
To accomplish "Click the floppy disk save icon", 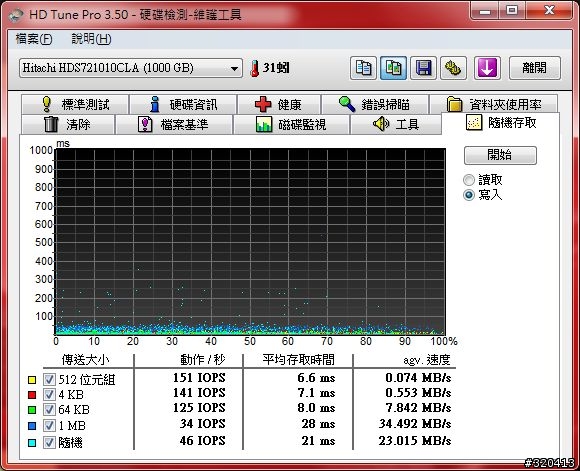I will pos(424,68).
